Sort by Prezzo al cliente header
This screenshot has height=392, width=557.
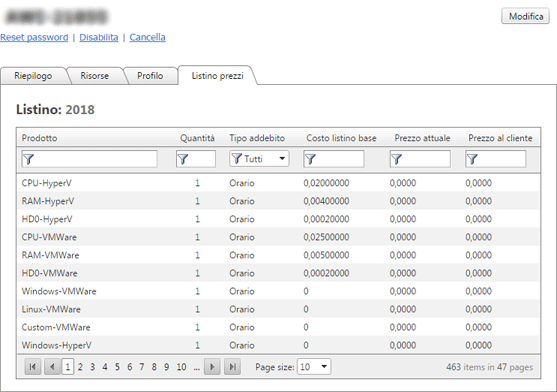[500, 138]
